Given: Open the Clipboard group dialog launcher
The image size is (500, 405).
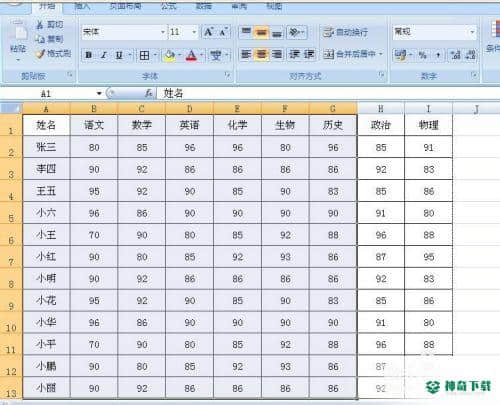Looking at the screenshot, I should point(70,75).
